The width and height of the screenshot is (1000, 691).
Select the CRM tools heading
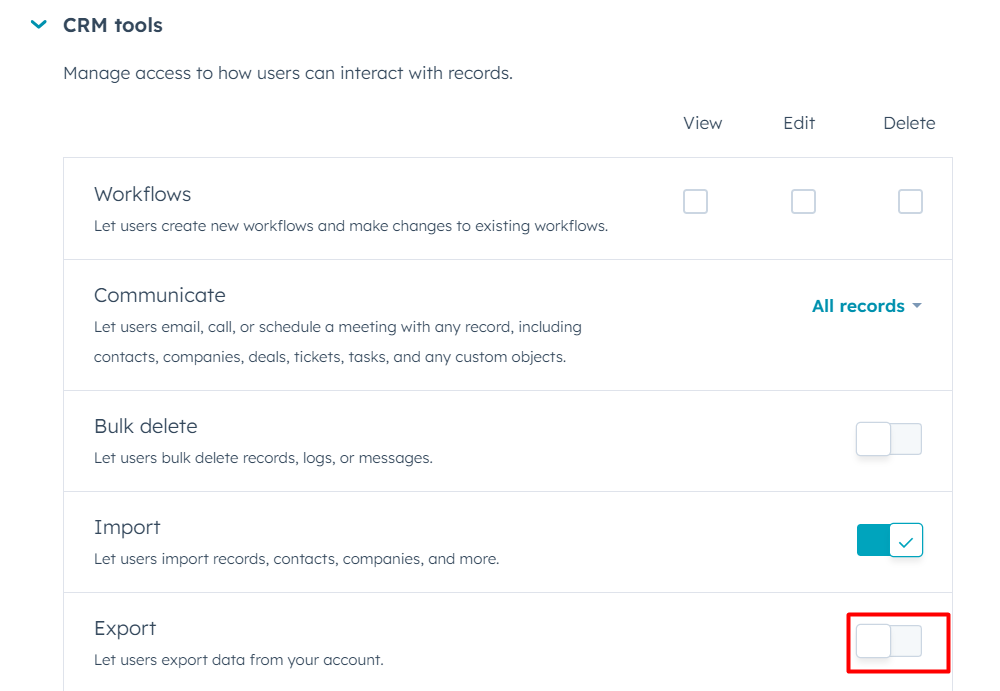click(112, 24)
